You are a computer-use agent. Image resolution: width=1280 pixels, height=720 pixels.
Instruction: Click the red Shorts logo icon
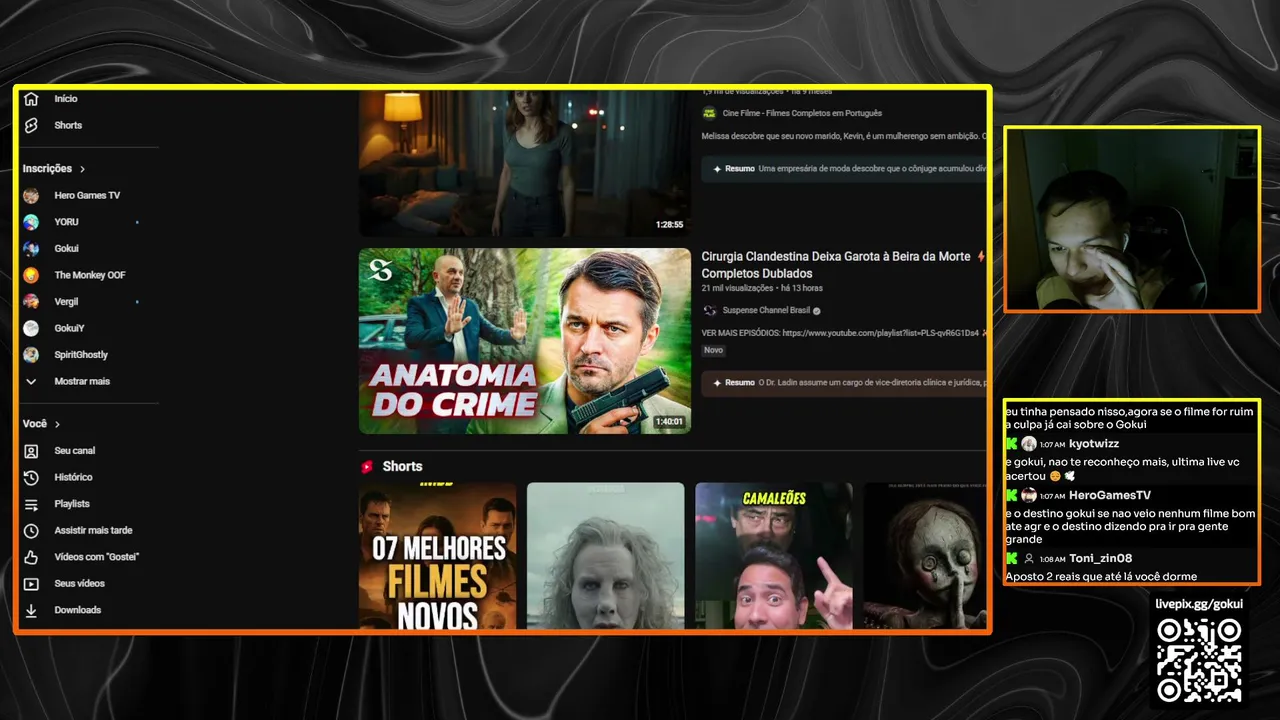(x=367, y=466)
